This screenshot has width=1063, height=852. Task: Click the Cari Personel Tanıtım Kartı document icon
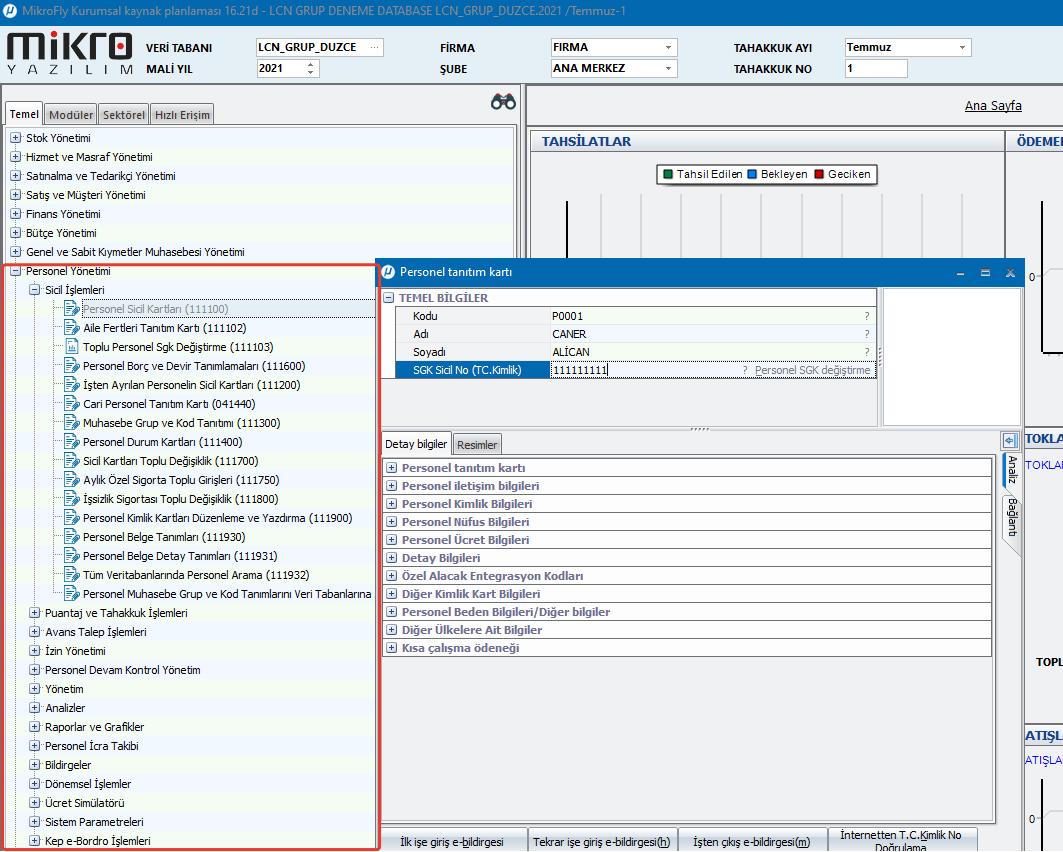coord(71,404)
